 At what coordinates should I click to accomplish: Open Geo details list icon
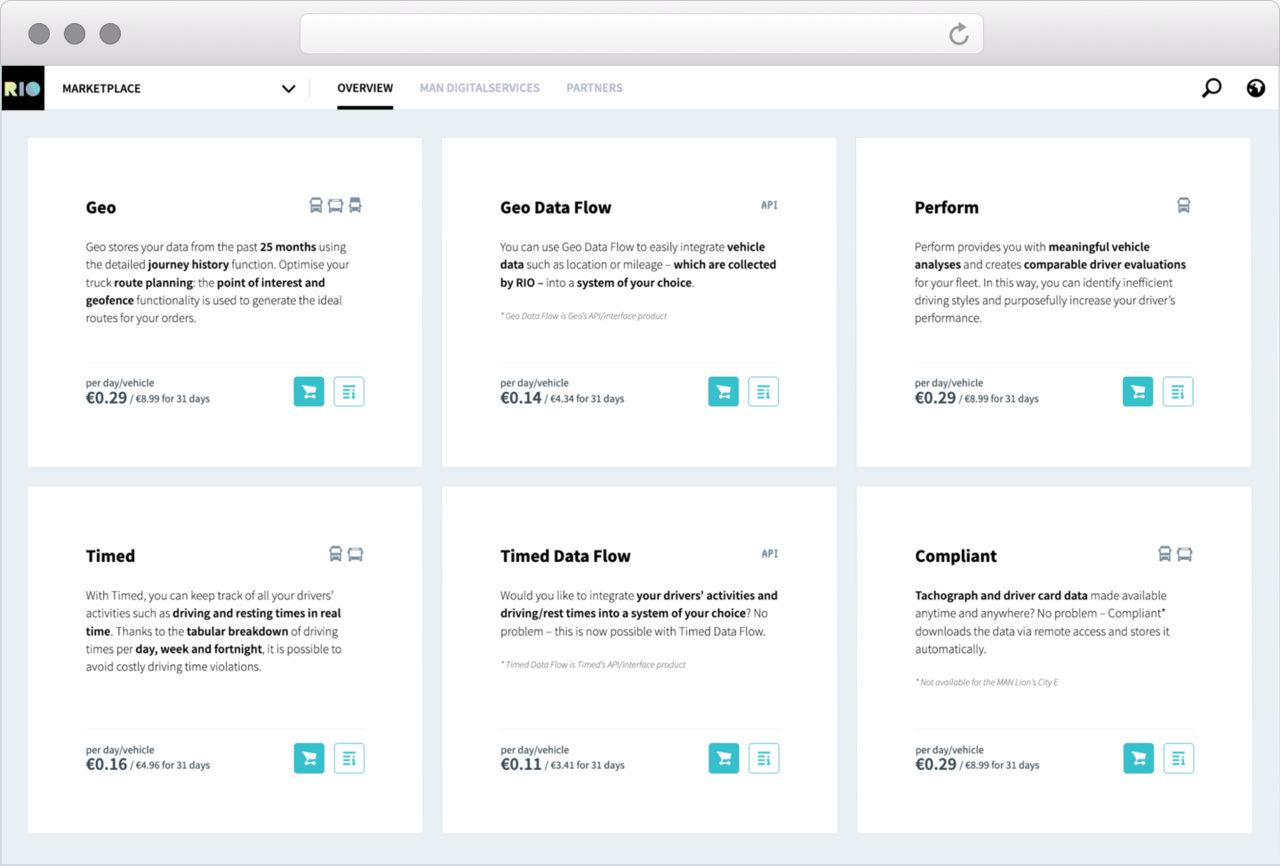click(349, 392)
